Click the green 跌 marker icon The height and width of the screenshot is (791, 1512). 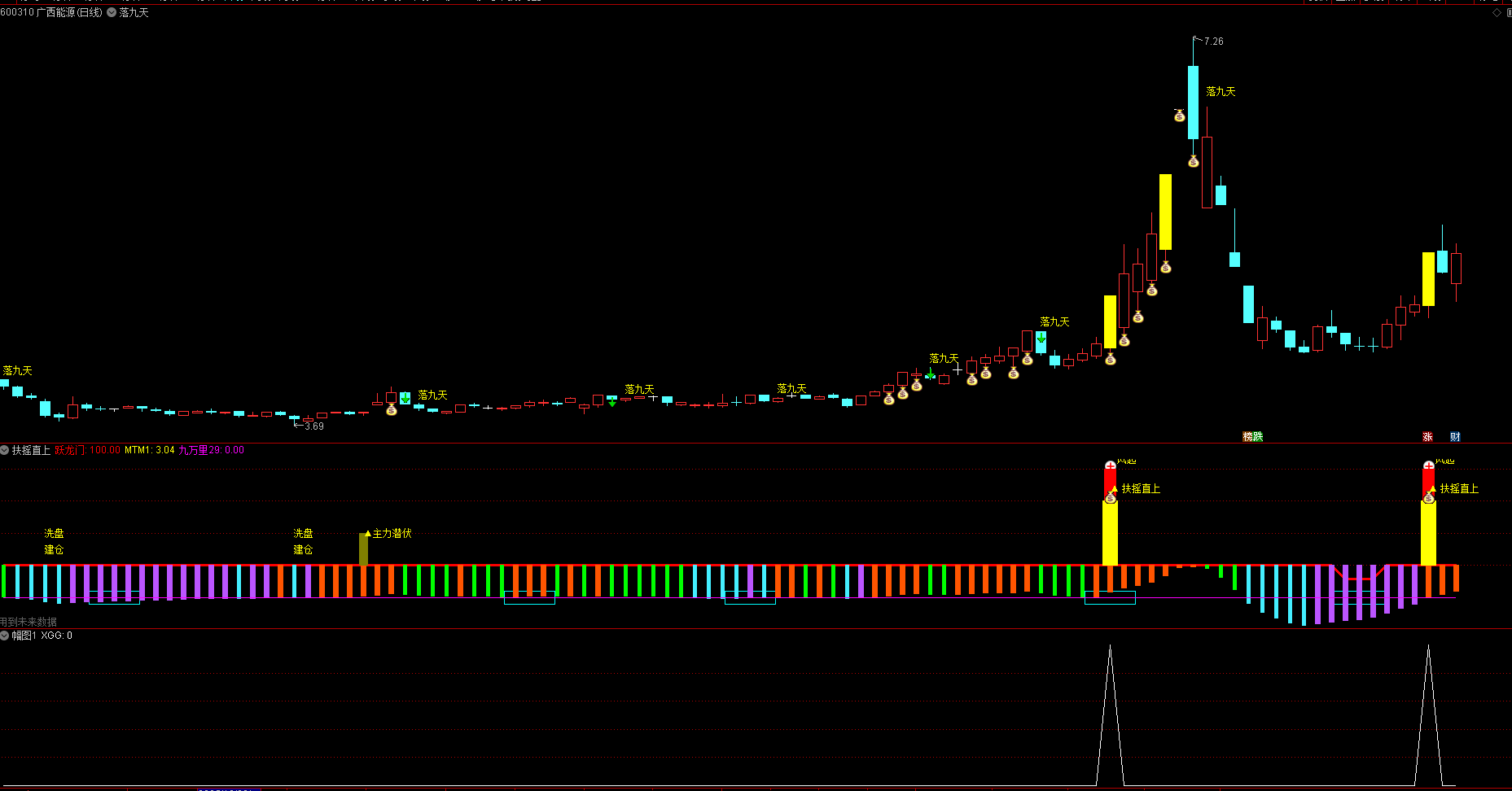tap(1258, 437)
